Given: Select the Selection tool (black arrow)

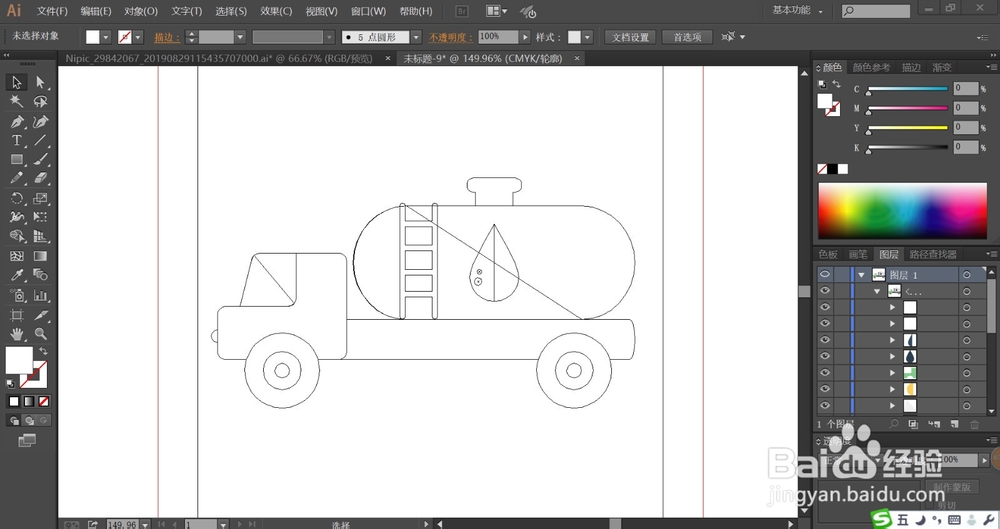Looking at the screenshot, I should coord(17,82).
